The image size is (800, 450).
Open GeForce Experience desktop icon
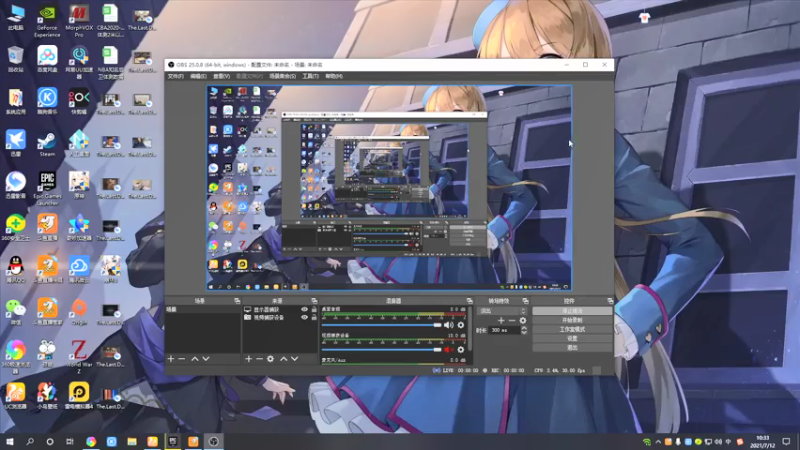[47, 21]
